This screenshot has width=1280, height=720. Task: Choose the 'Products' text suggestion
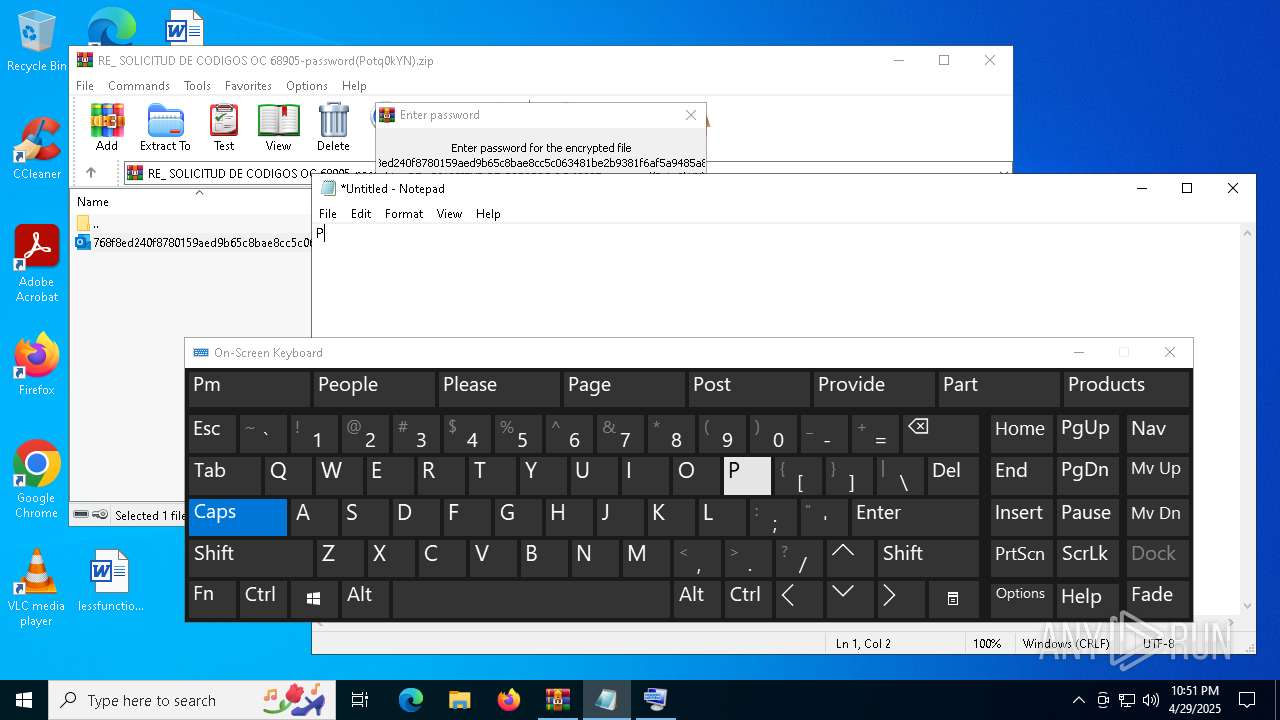1127,389
